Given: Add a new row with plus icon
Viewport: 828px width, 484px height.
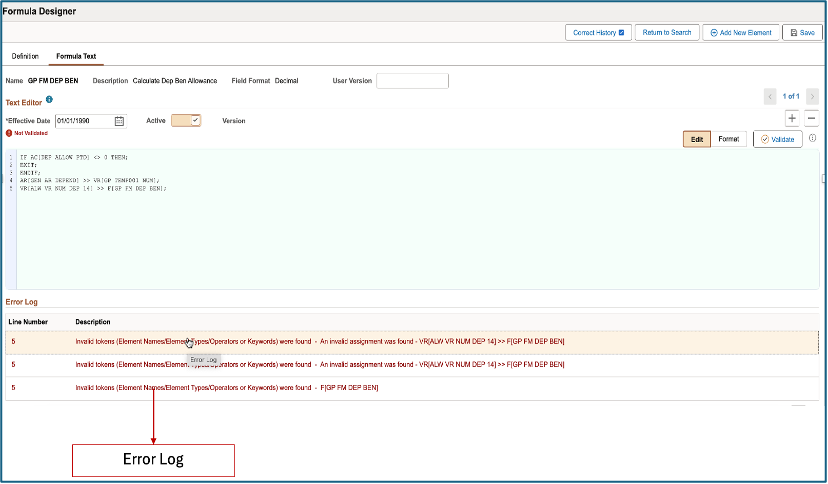Looking at the screenshot, I should tap(792, 118).
